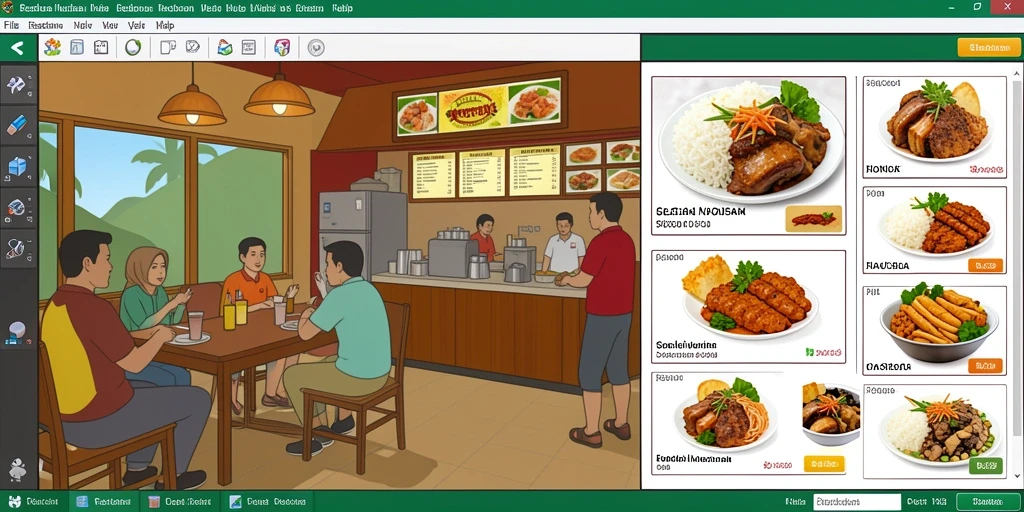Select the small dark bowl dish photo
Image resolution: width=1024 pixels, height=512 pixels.
point(829,414)
